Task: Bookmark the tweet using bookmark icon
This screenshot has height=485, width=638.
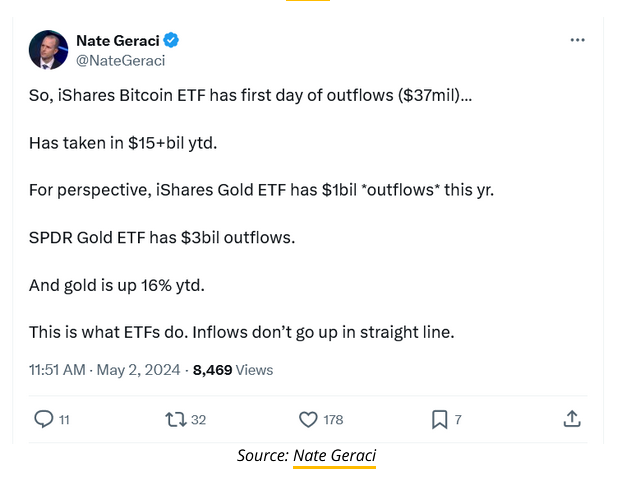Action: [439, 419]
